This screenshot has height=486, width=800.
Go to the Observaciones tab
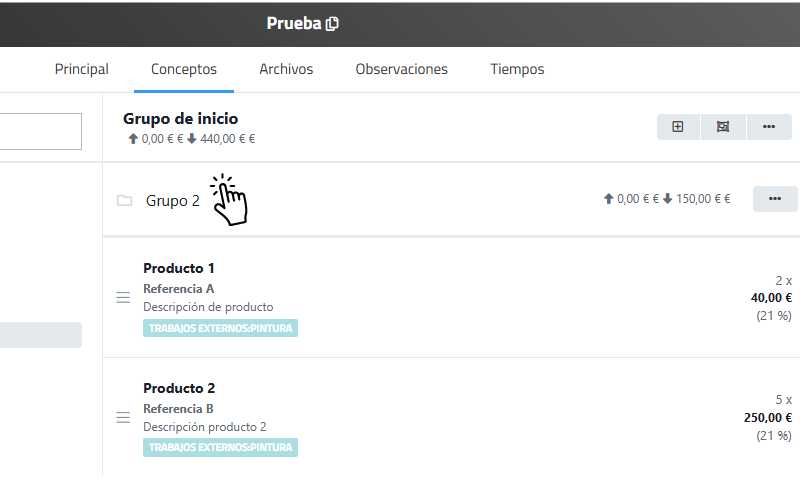coord(401,69)
